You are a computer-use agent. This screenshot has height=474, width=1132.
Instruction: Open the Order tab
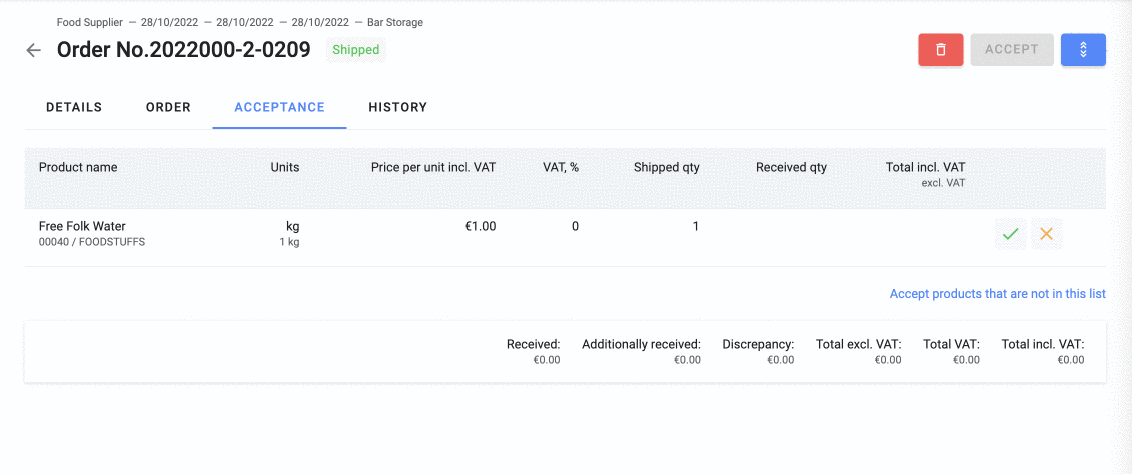tap(168, 107)
